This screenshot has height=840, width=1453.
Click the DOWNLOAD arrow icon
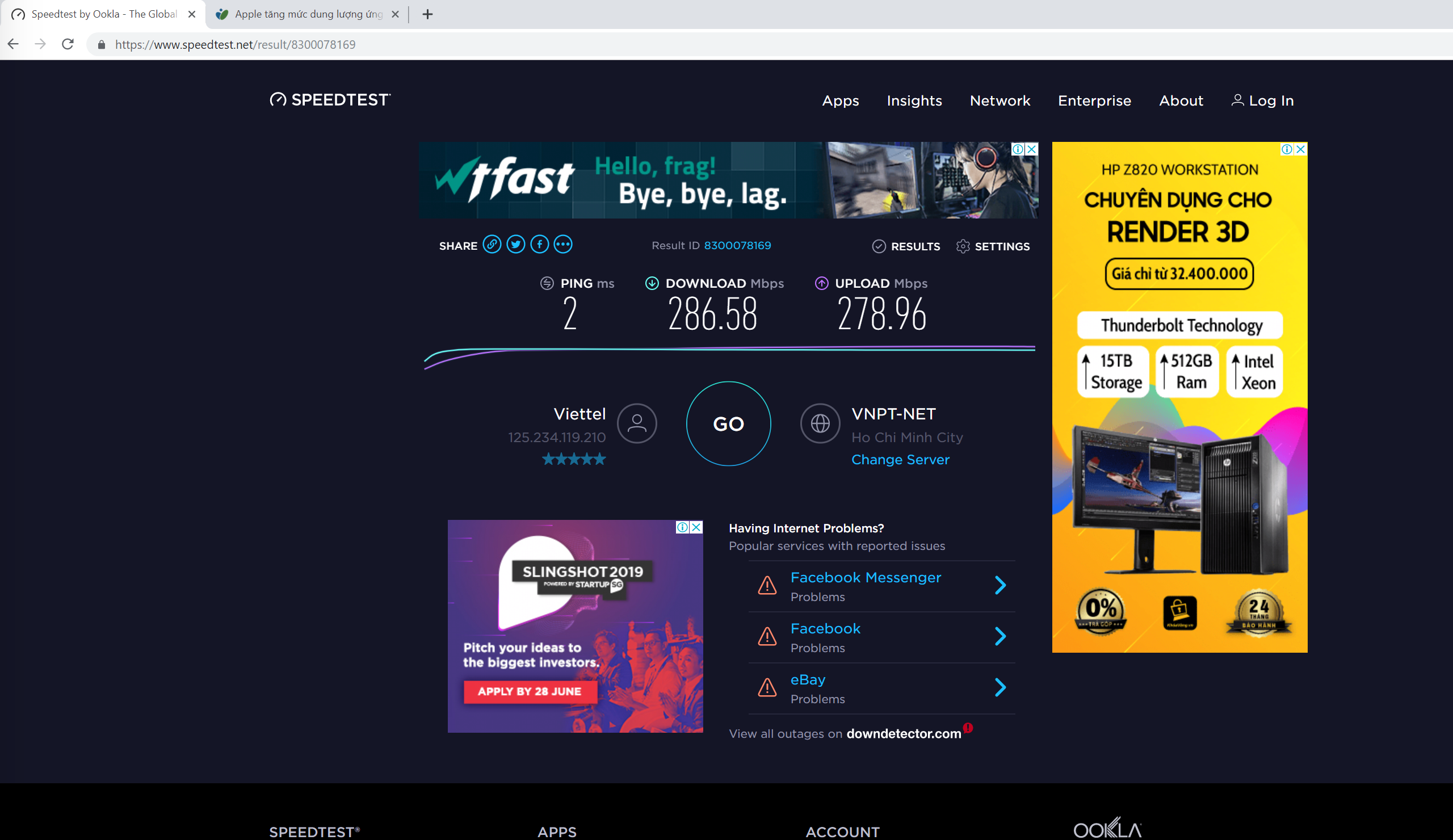click(652, 283)
